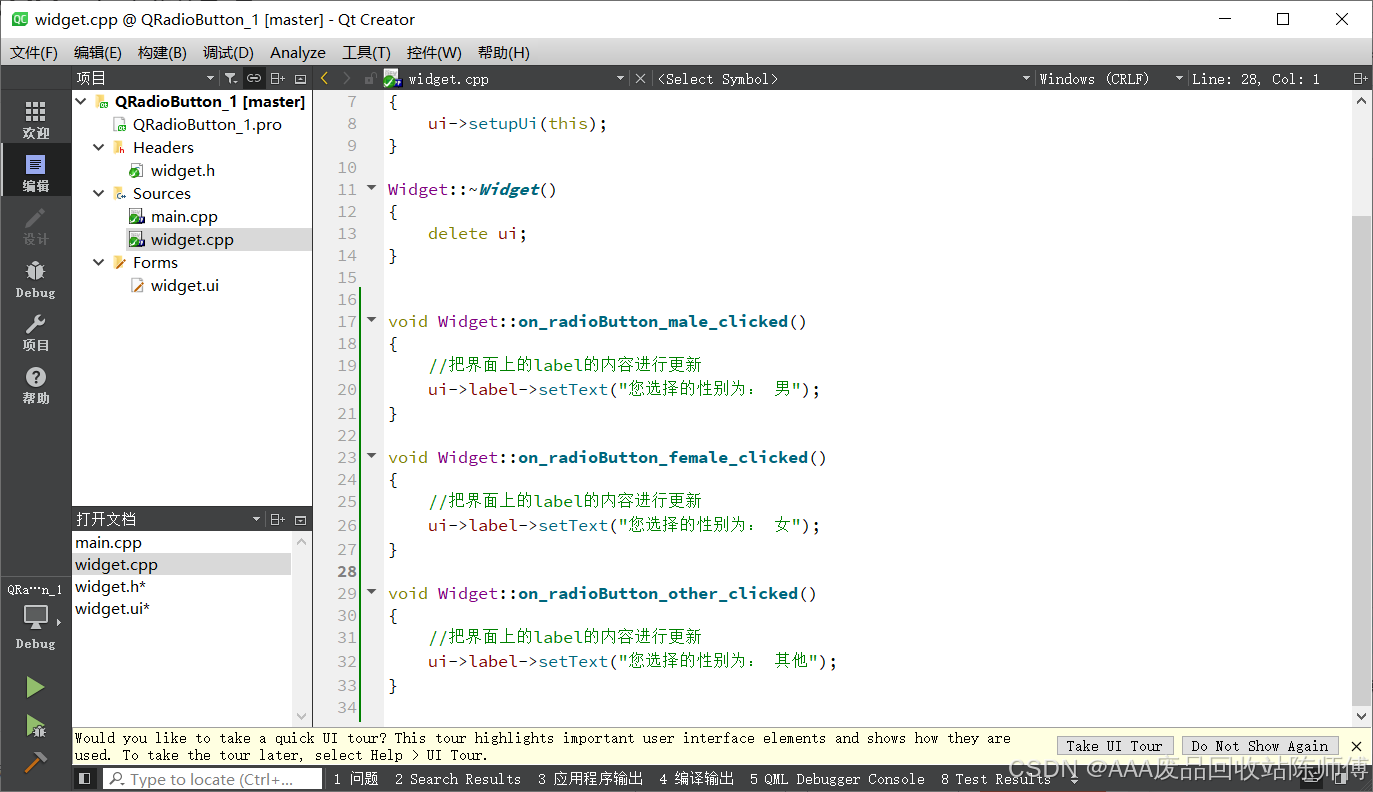Close the widget.cpp document with X
The height and width of the screenshot is (792, 1373).
click(641, 78)
